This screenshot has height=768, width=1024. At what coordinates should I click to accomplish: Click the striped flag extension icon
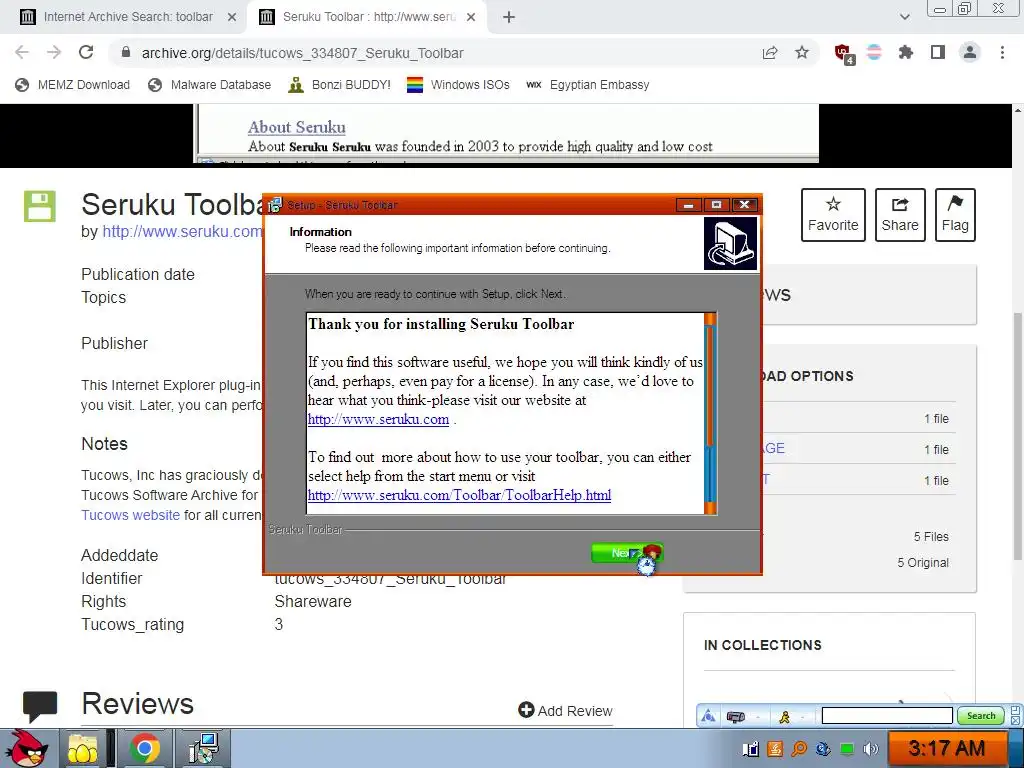pyautogui.click(x=874, y=52)
